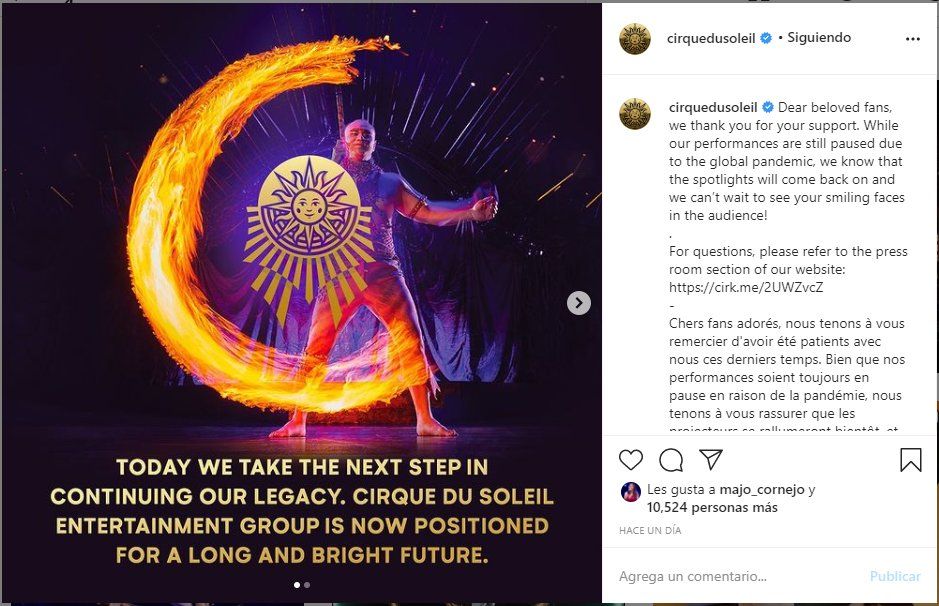Select the second carousel dot indicator

click(x=307, y=585)
